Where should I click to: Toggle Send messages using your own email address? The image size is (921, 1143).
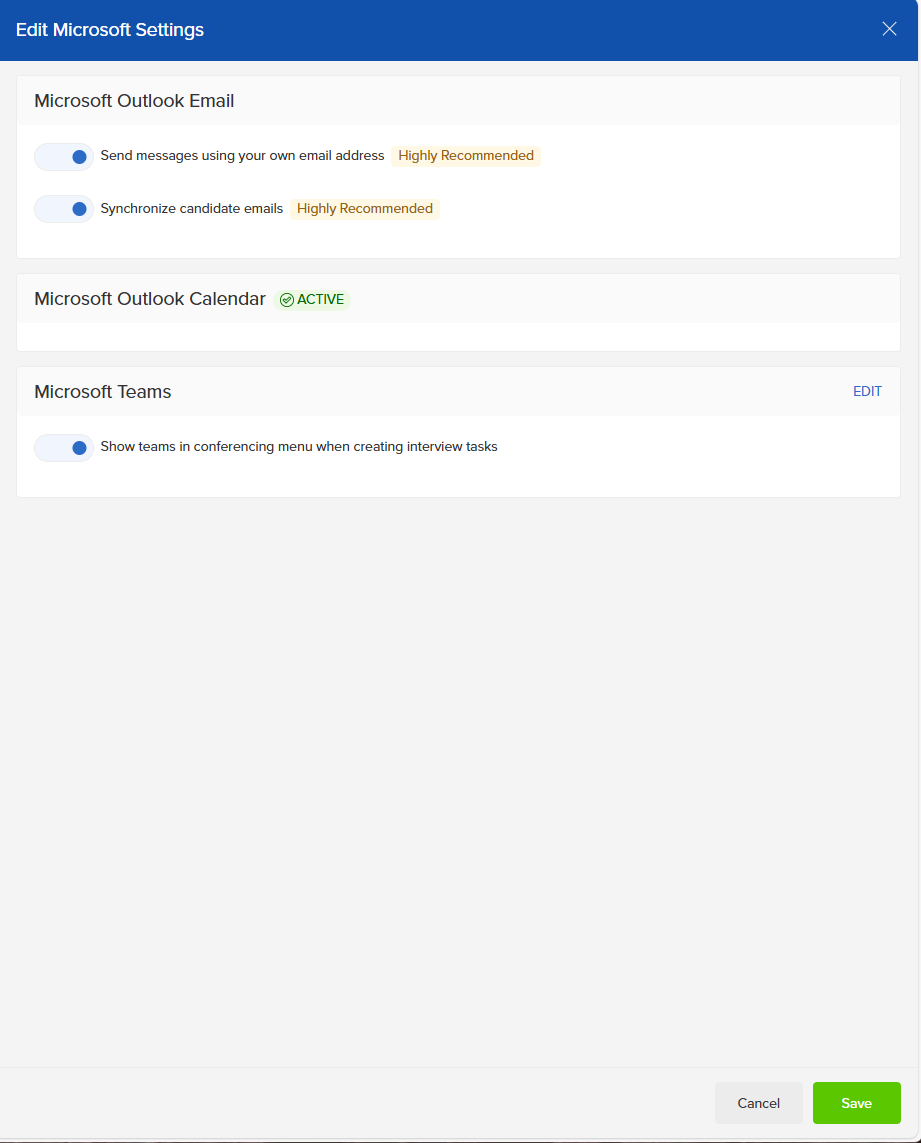pos(64,157)
